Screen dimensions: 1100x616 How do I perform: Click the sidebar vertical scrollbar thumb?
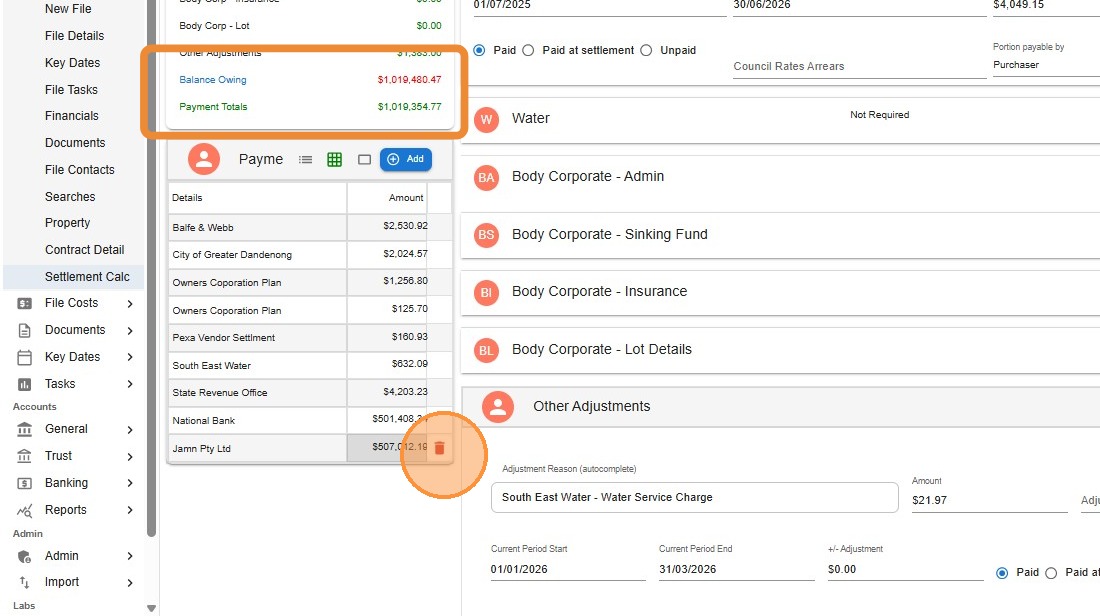[x=152, y=267]
